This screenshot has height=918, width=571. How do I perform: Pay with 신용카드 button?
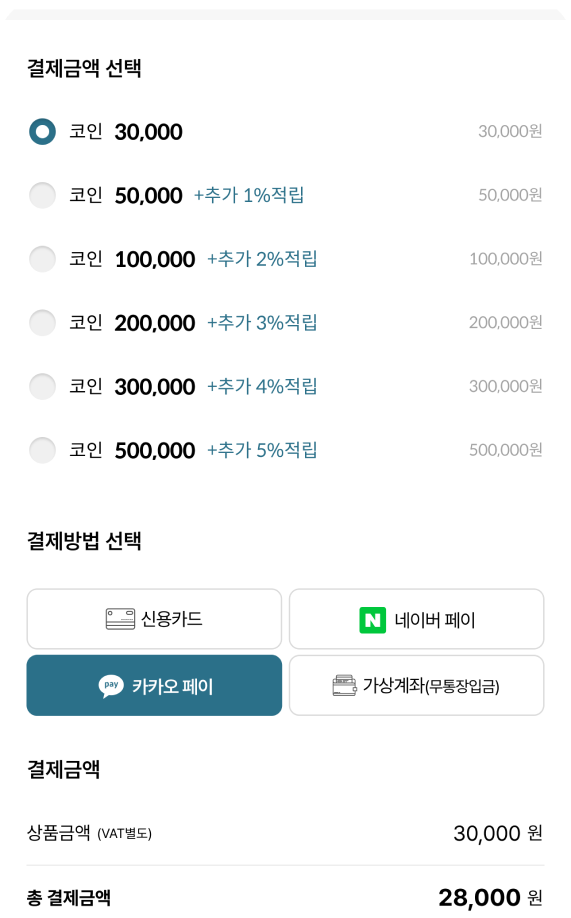tap(154, 619)
